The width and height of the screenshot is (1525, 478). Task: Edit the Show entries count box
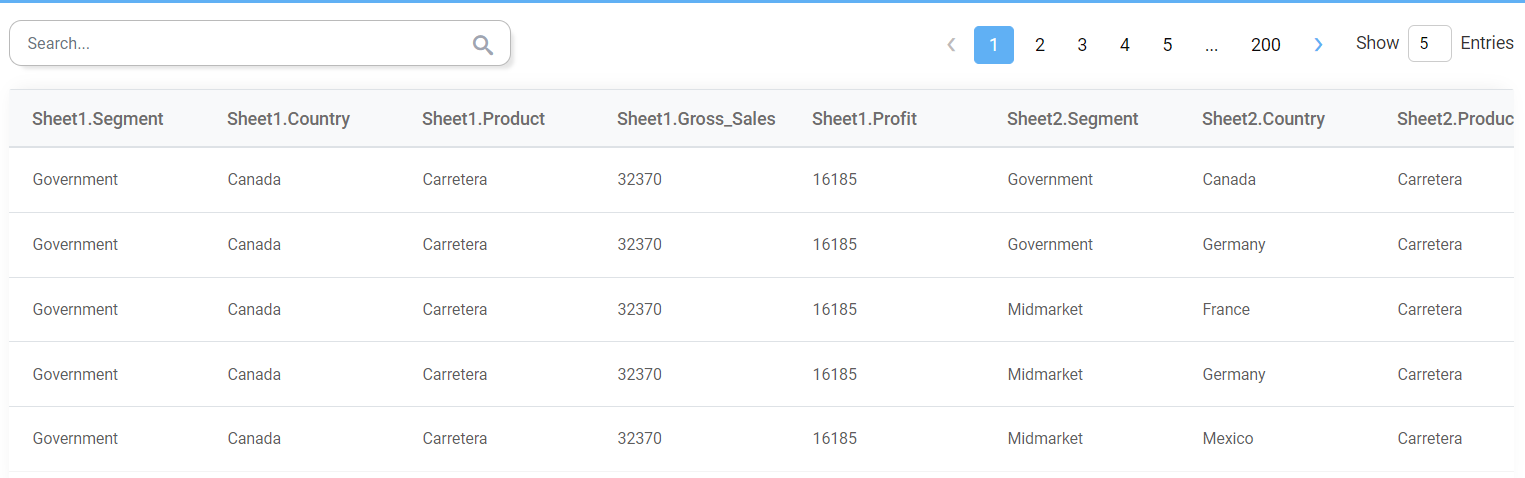coord(1429,44)
